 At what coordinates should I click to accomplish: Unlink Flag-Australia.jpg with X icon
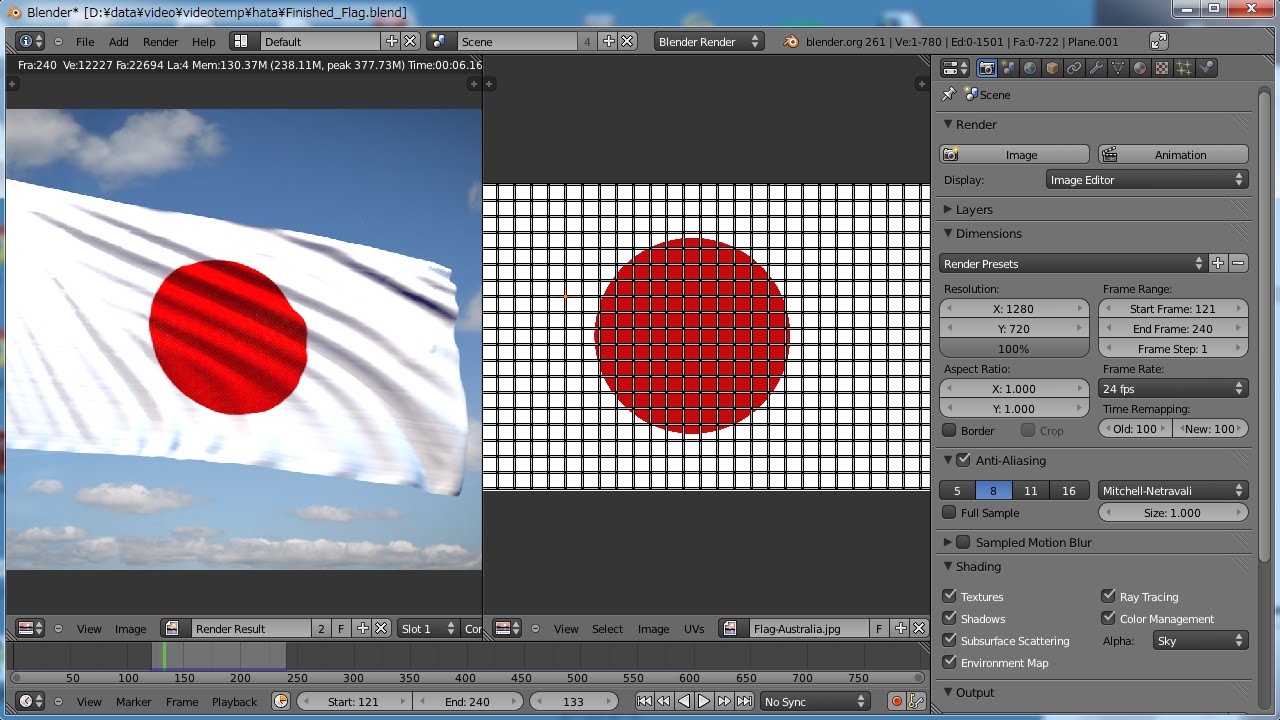pyautogui.click(x=919, y=628)
